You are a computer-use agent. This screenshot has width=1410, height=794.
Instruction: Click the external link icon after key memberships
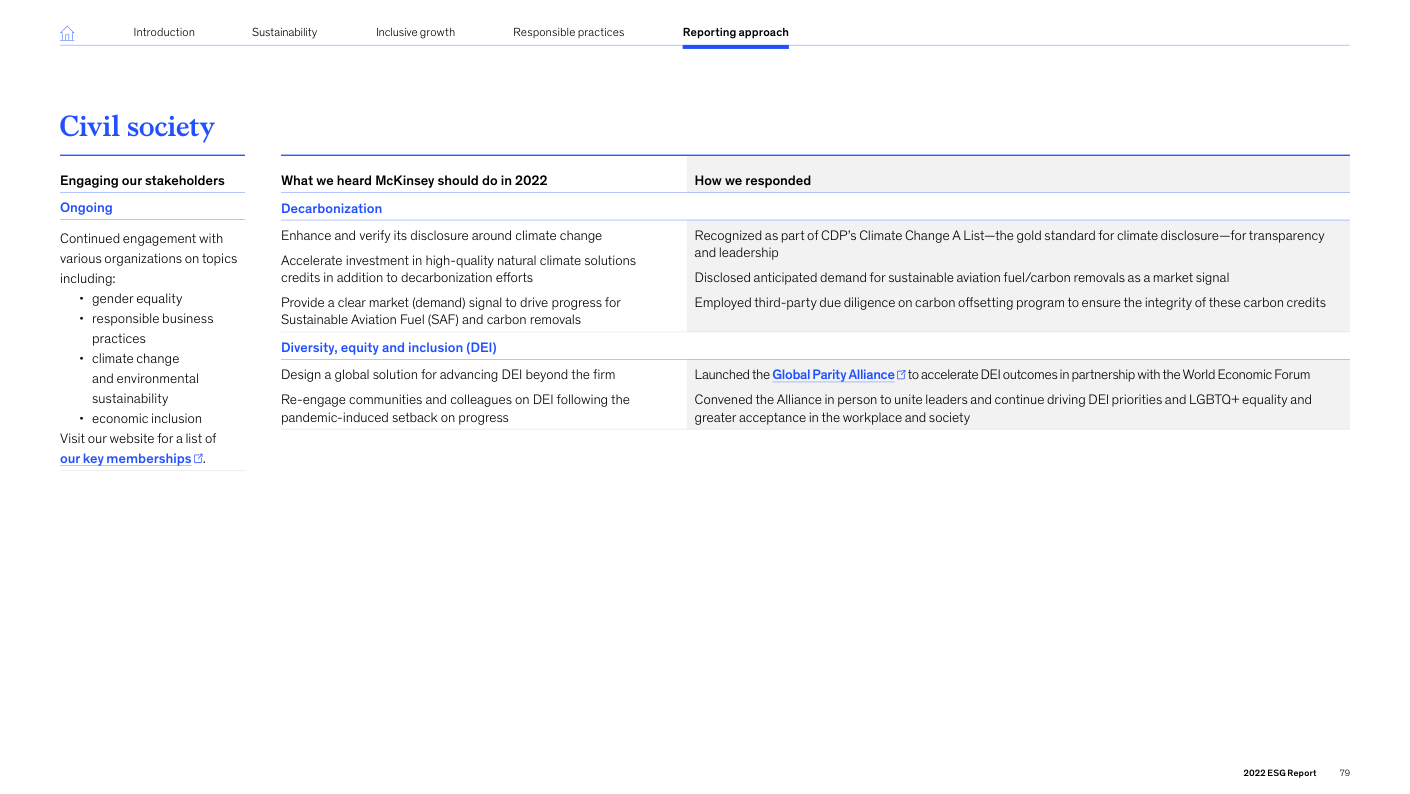(198, 459)
